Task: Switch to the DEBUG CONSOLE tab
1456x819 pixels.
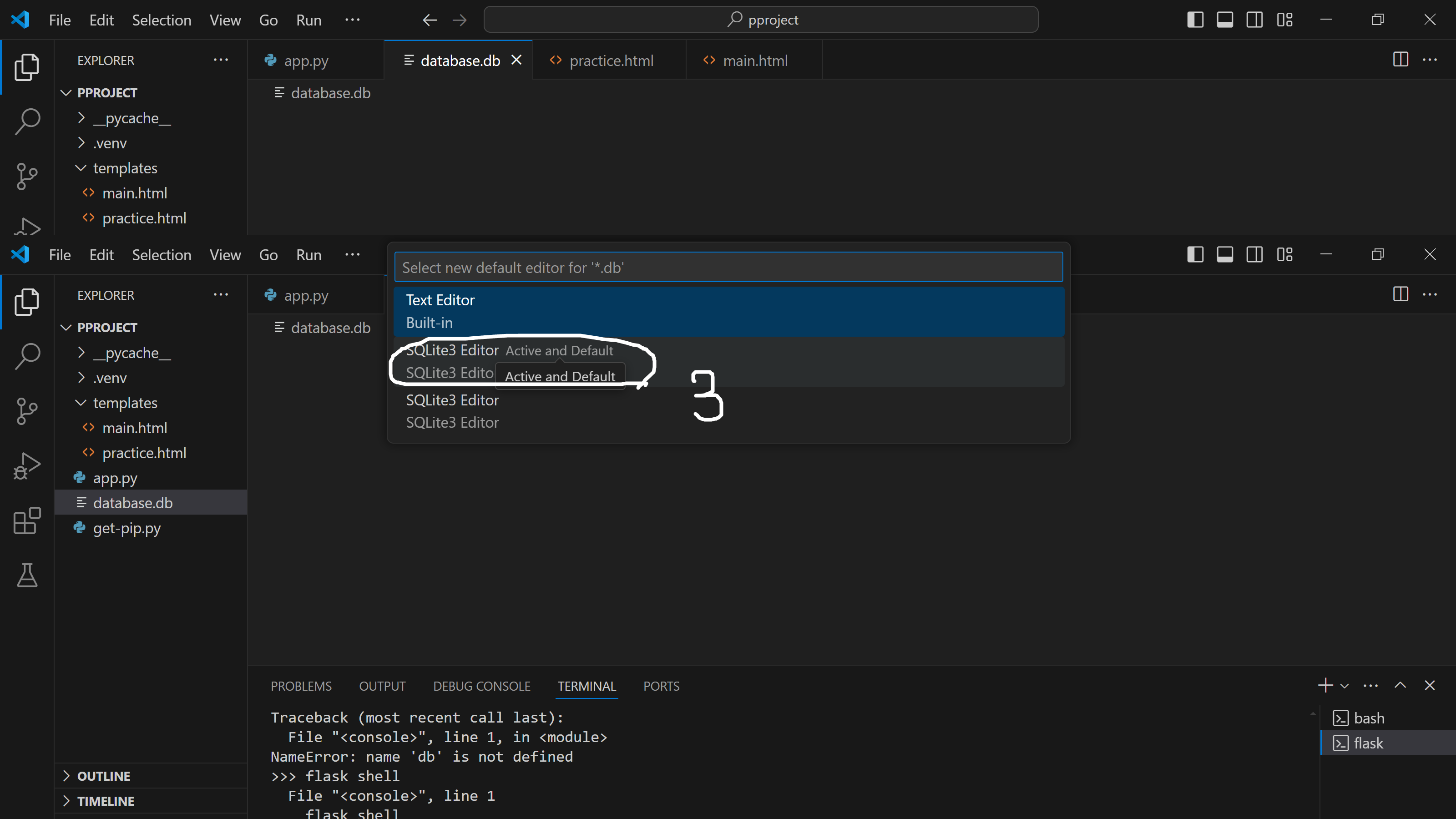Action: coord(481,686)
